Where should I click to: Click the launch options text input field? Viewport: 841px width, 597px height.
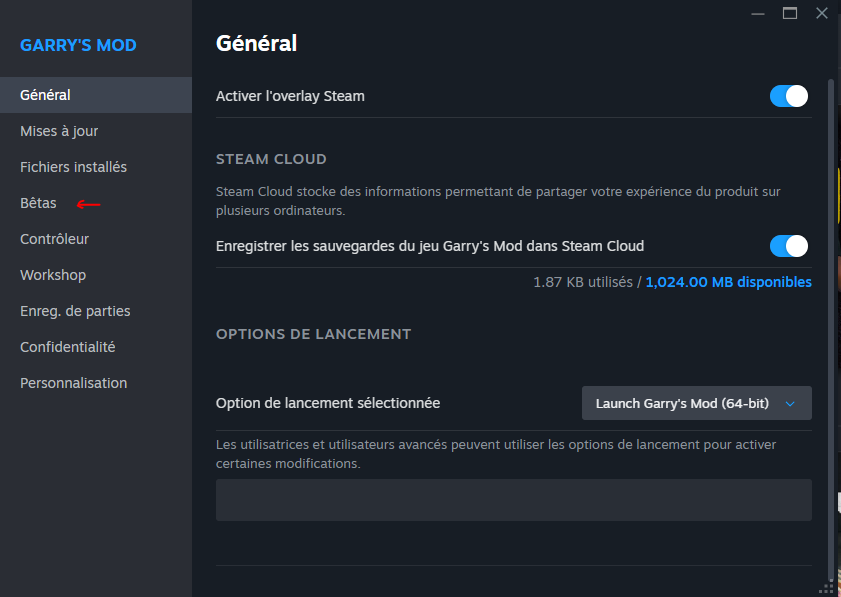pyautogui.click(x=513, y=500)
